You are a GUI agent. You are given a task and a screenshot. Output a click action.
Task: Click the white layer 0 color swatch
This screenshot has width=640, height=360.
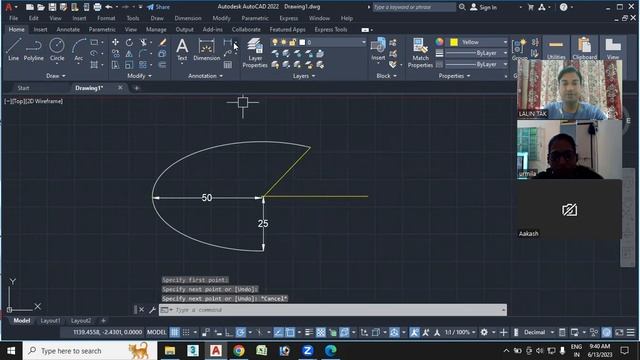(x=302, y=42)
